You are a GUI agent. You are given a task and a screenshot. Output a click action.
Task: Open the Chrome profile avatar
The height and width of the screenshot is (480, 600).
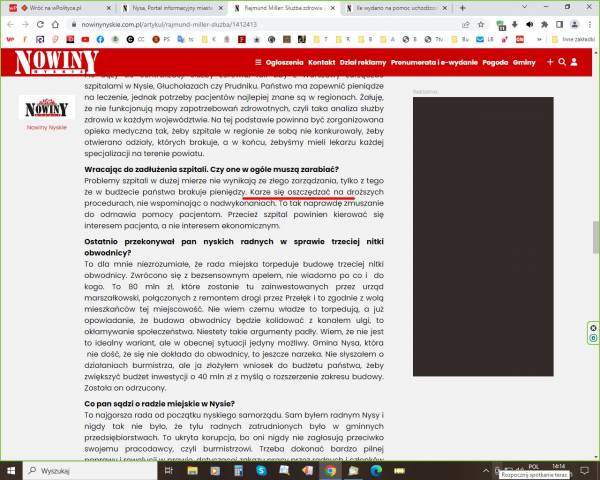click(574, 24)
